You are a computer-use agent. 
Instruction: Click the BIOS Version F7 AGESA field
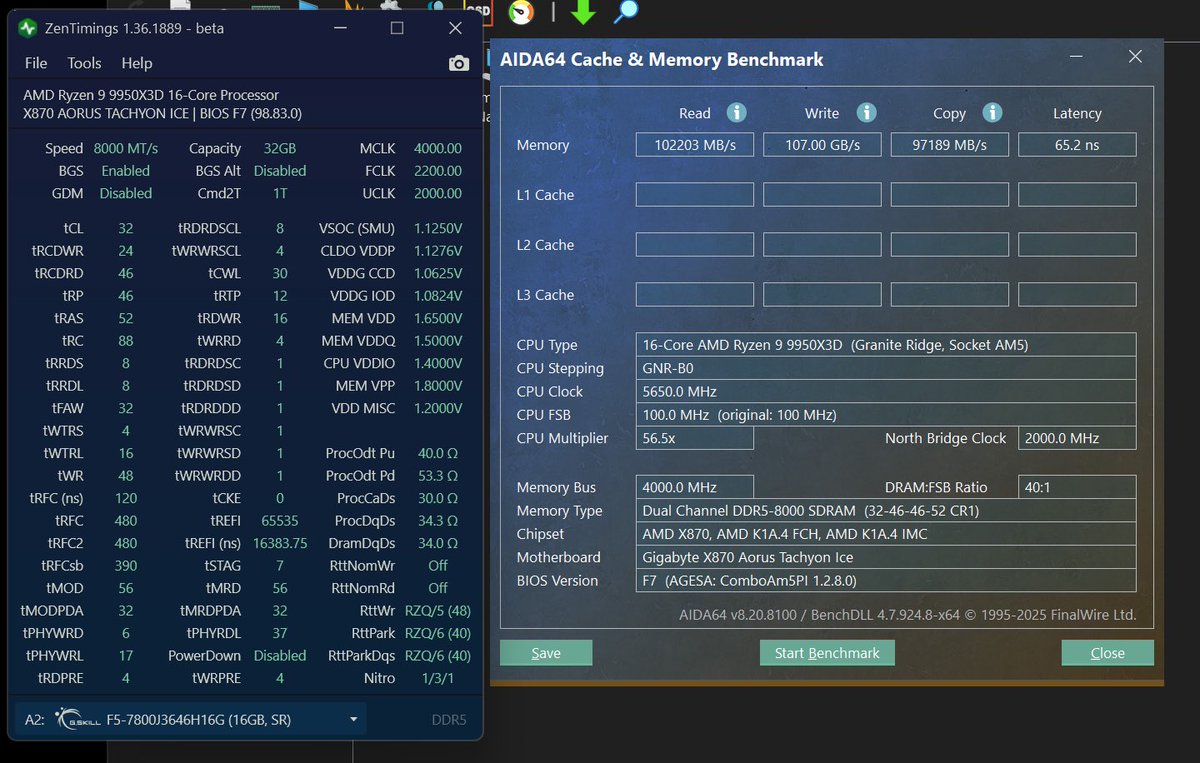point(886,580)
